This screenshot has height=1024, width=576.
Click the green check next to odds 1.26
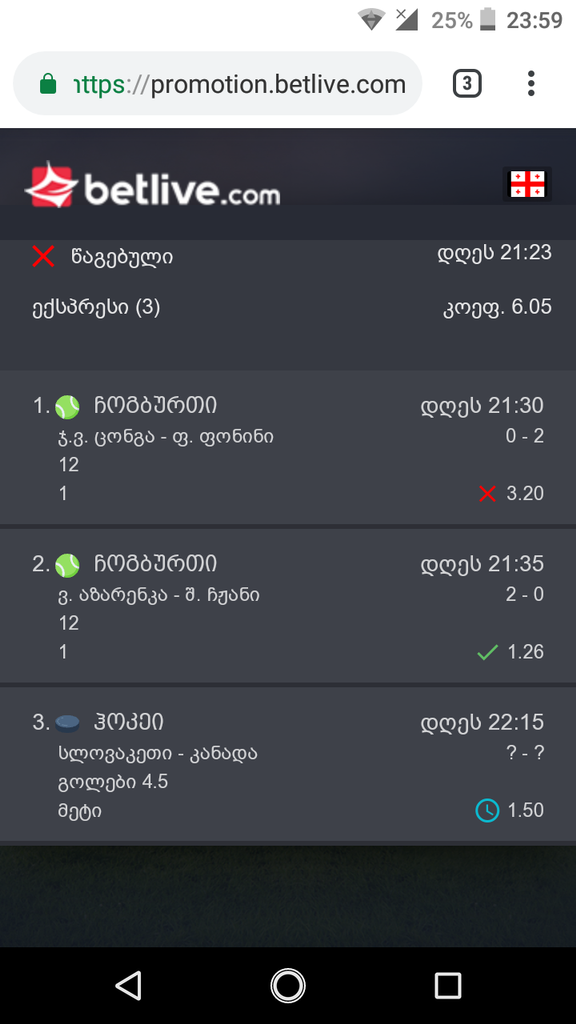click(x=487, y=652)
